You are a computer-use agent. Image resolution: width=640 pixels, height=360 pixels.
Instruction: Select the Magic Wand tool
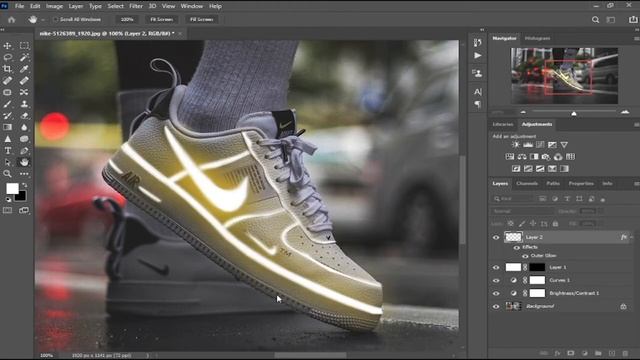pyautogui.click(x=24, y=57)
